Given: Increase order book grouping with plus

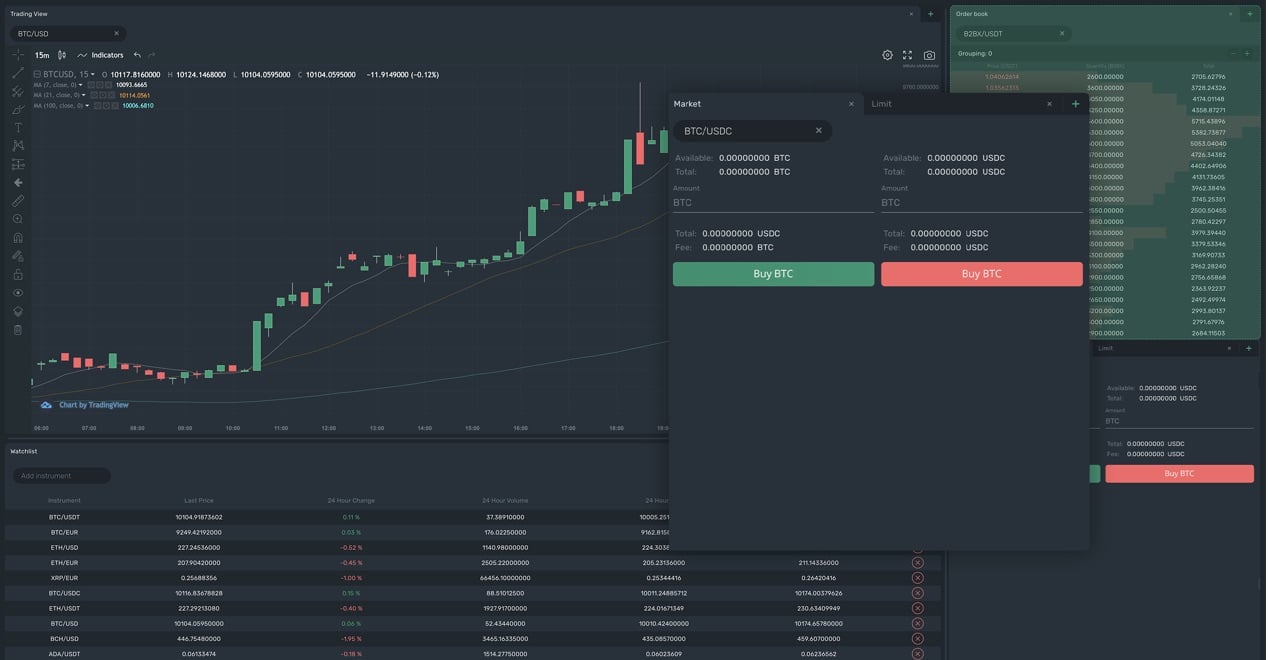Looking at the screenshot, I should (1247, 53).
